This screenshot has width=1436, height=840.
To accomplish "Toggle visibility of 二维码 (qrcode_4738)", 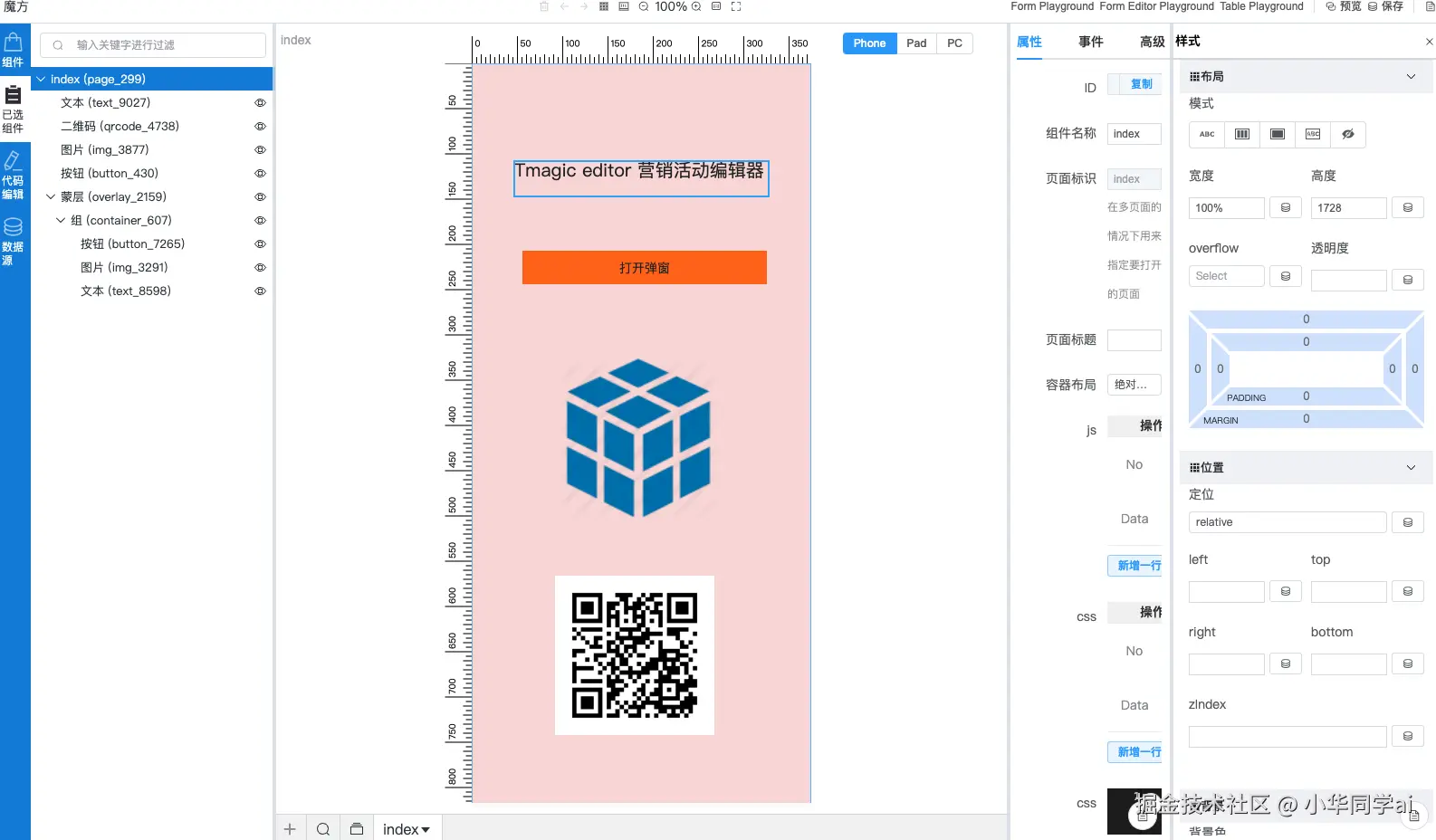I will click(260, 127).
